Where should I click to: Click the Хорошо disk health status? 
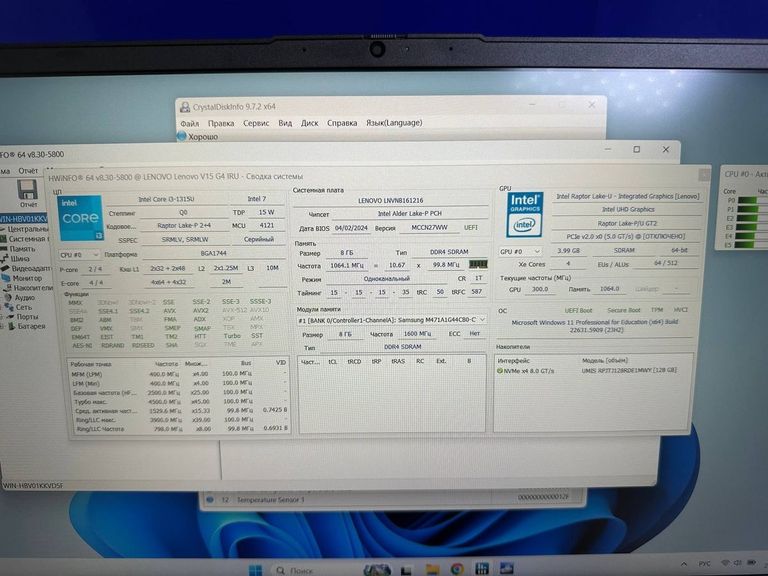coord(203,136)
